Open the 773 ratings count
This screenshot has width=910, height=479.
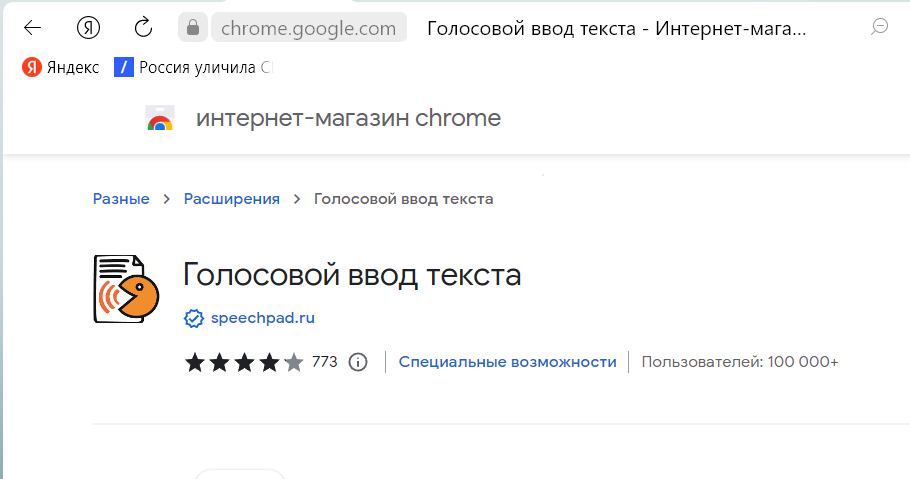tap(324, 362)
